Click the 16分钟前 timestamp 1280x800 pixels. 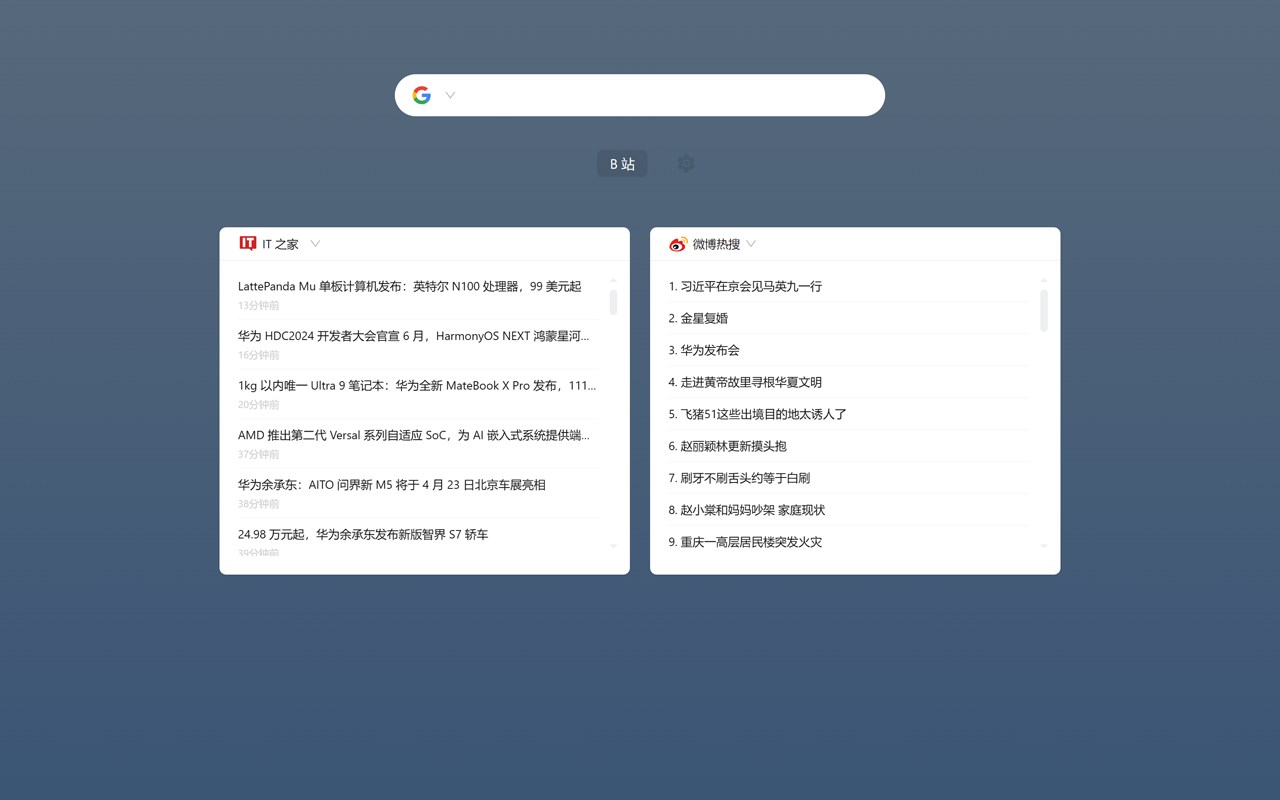[x=259, y=355]
